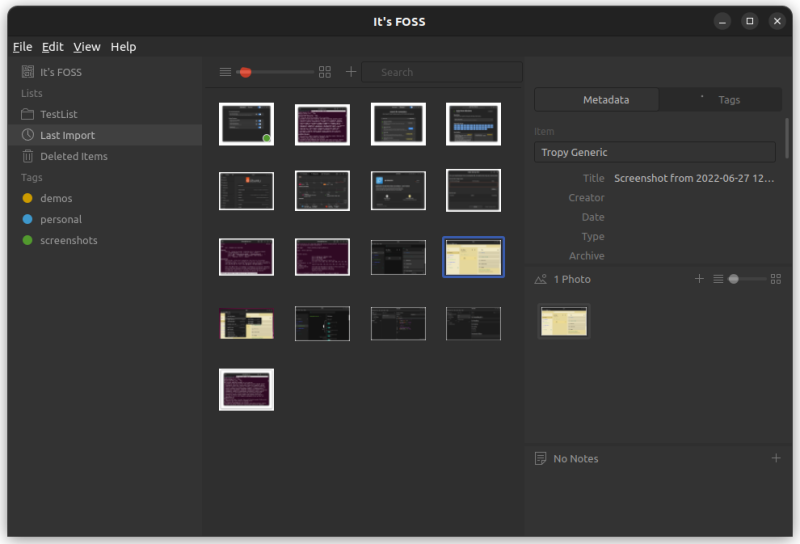Switch items to grid view icon
Viewport: 800px width, 544px height.
coord(324,72)
